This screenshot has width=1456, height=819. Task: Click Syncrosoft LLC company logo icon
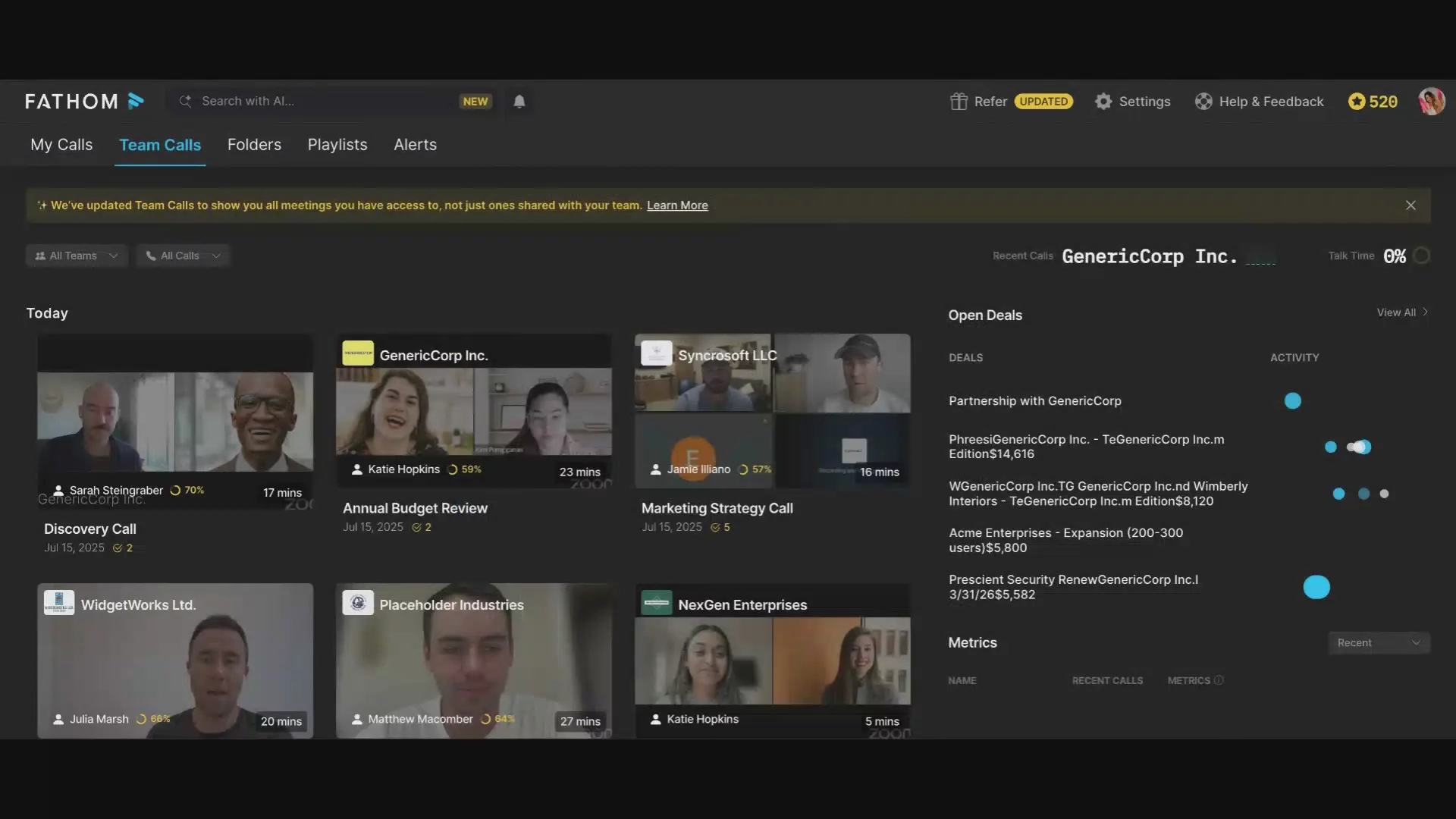657,353
